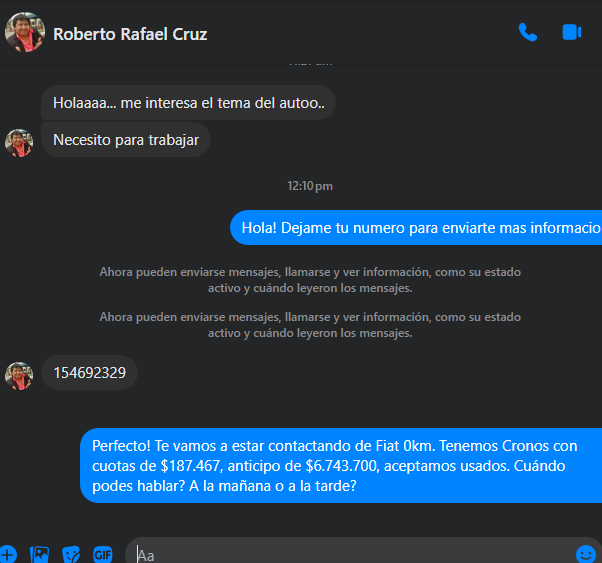Click second 'Ahora pueden enviarse mensajes' notice

310,325
